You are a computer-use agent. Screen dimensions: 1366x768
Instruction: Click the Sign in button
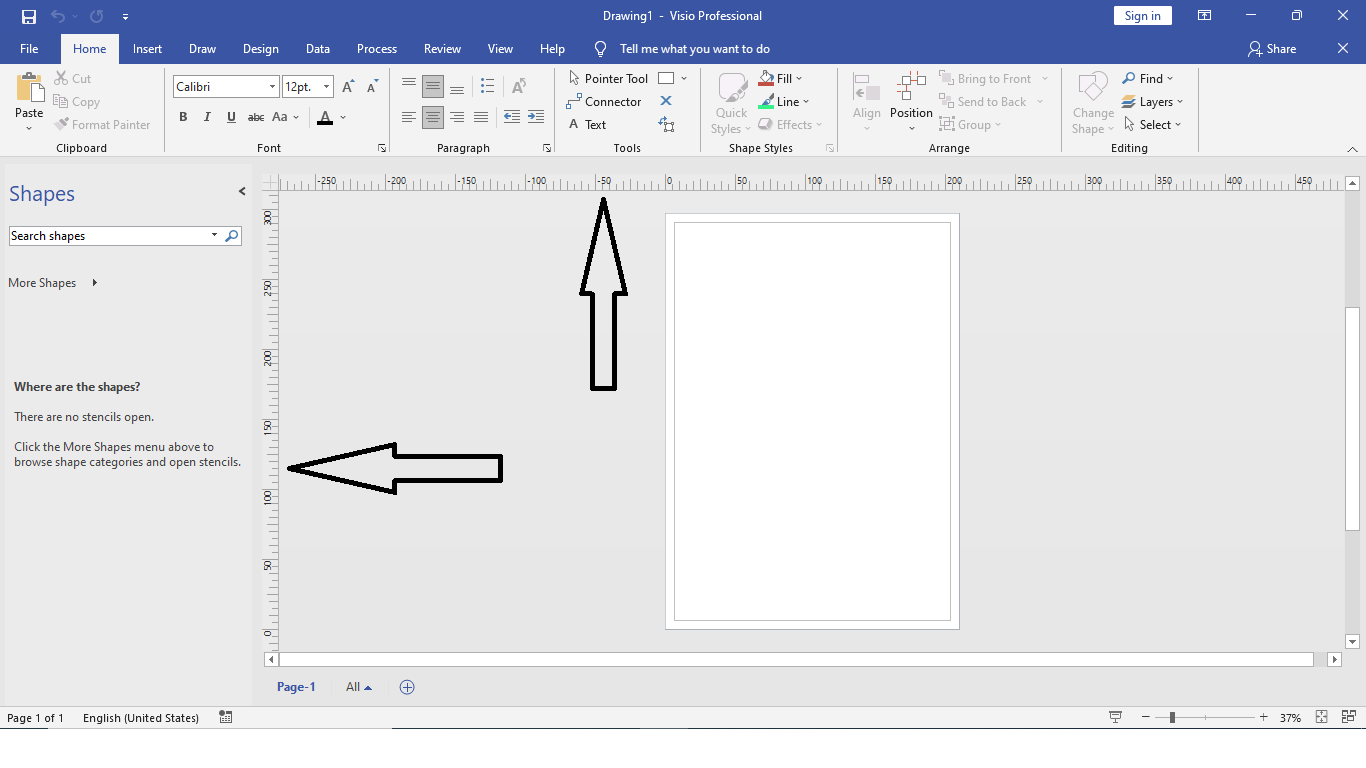(x=1142, y=15)
